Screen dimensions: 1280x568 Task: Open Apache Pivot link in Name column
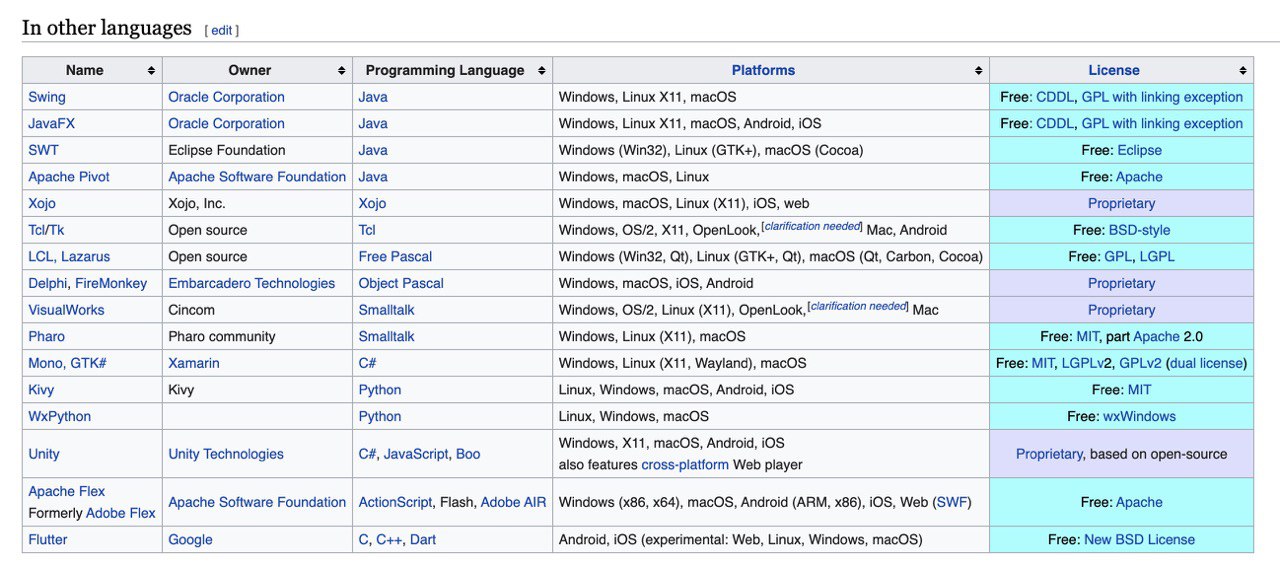(x=69, y=177)
